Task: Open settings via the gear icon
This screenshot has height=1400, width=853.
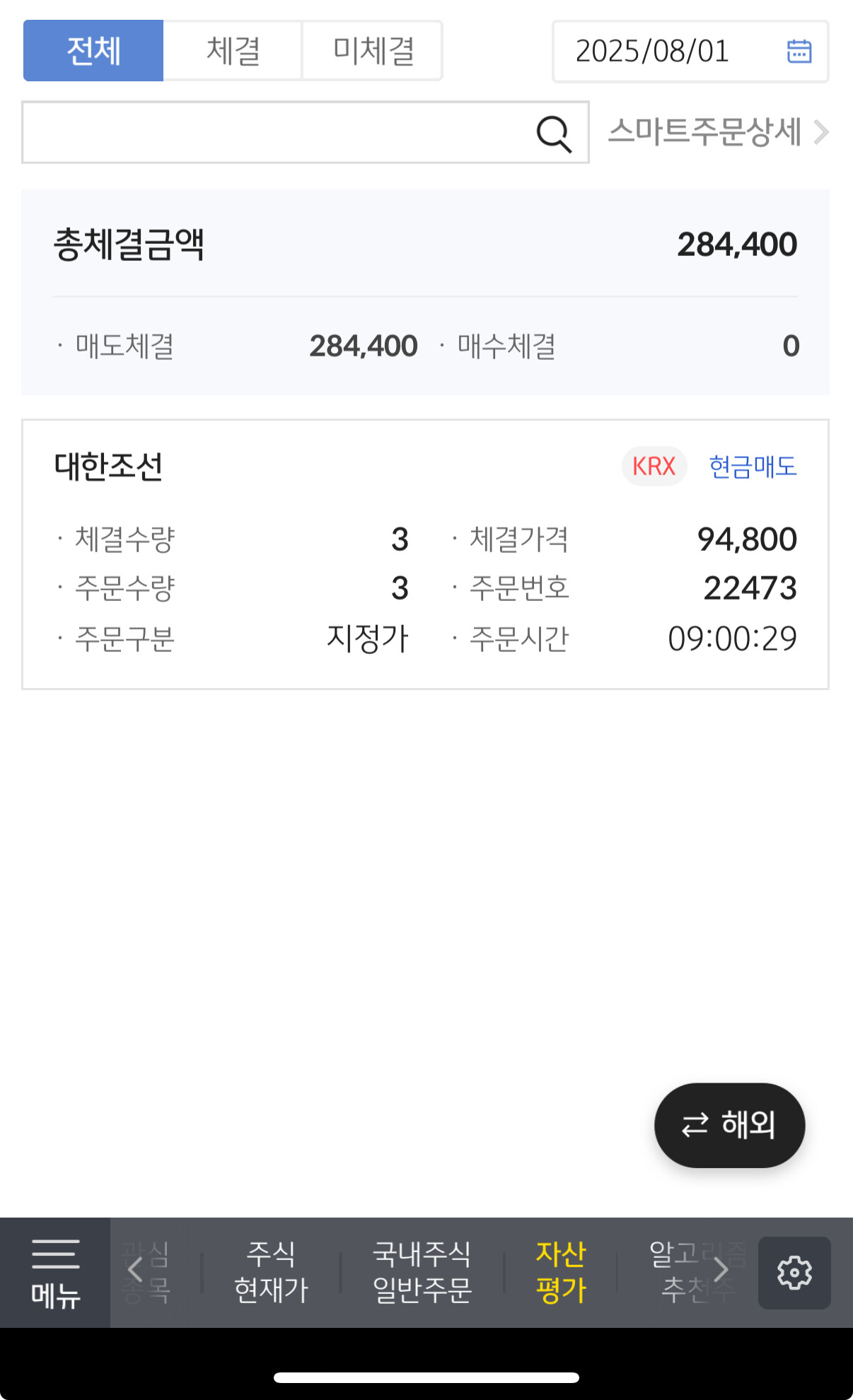Action: click(x=794, y=1273)
